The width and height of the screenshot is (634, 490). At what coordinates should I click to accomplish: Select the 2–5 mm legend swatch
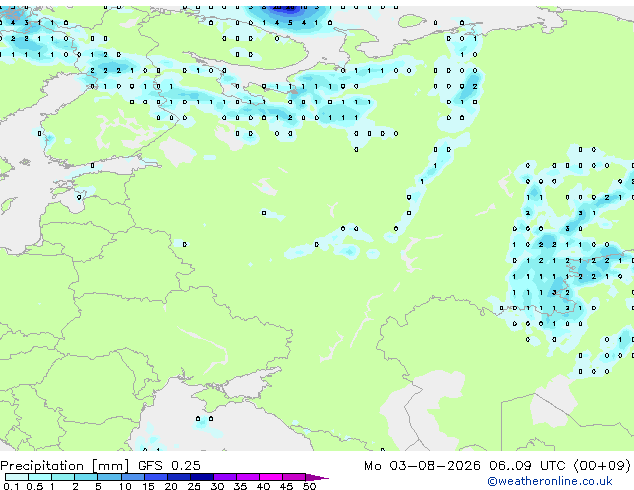(x=86, y=477)
